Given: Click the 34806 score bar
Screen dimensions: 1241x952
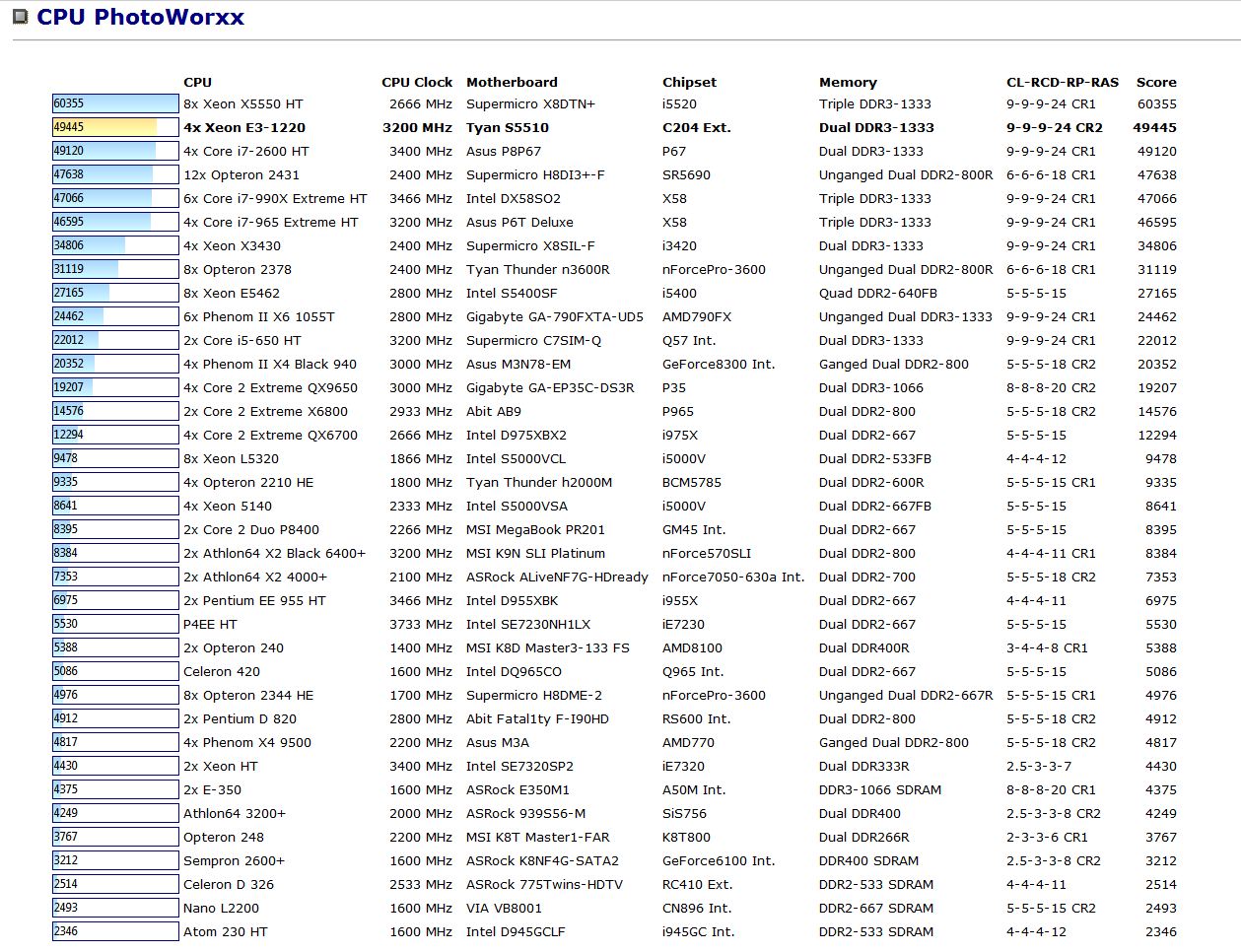Looking at the screenshot, I should (115, 245).
